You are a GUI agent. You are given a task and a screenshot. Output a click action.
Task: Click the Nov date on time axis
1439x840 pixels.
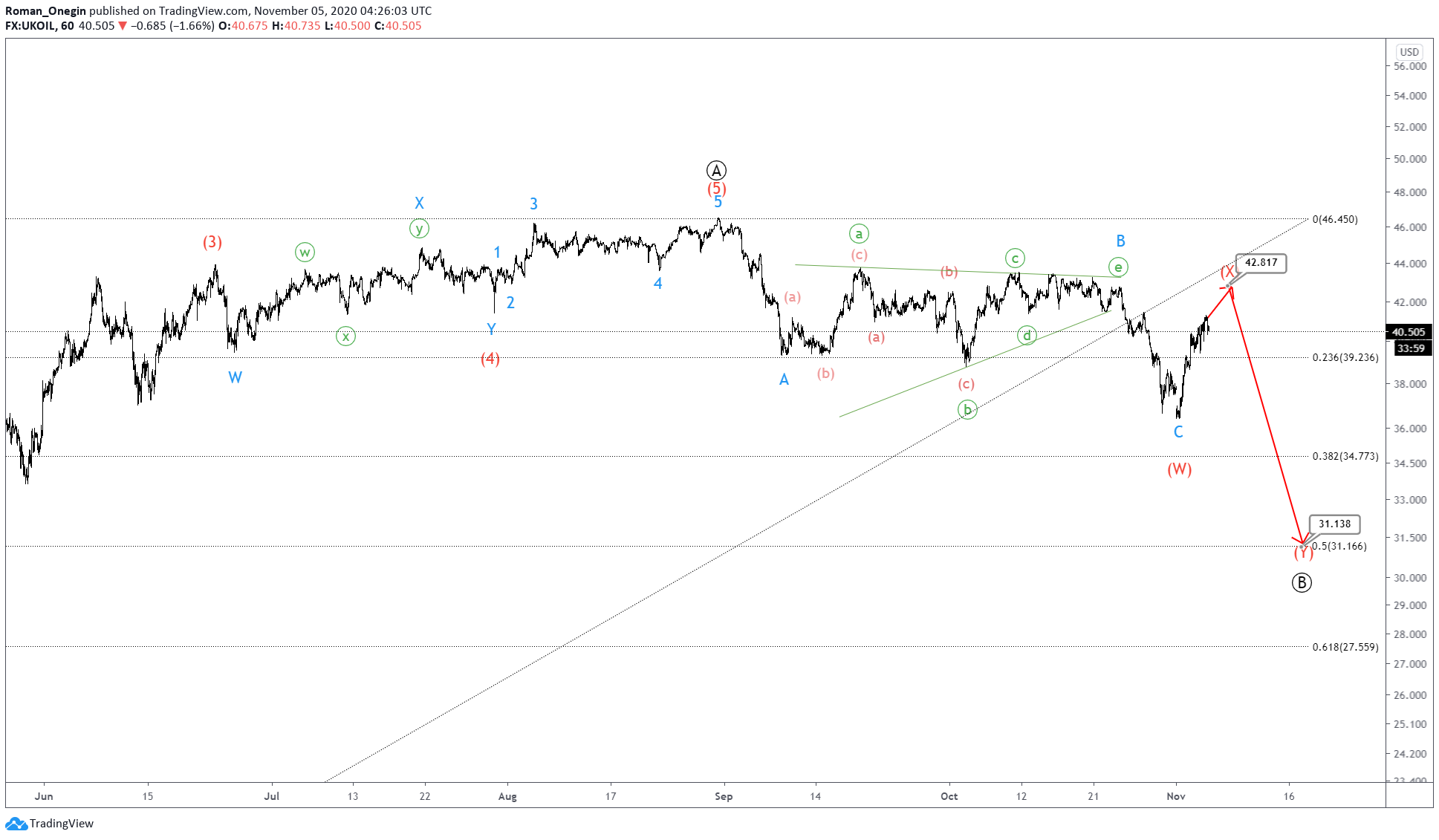point(1175,796)
